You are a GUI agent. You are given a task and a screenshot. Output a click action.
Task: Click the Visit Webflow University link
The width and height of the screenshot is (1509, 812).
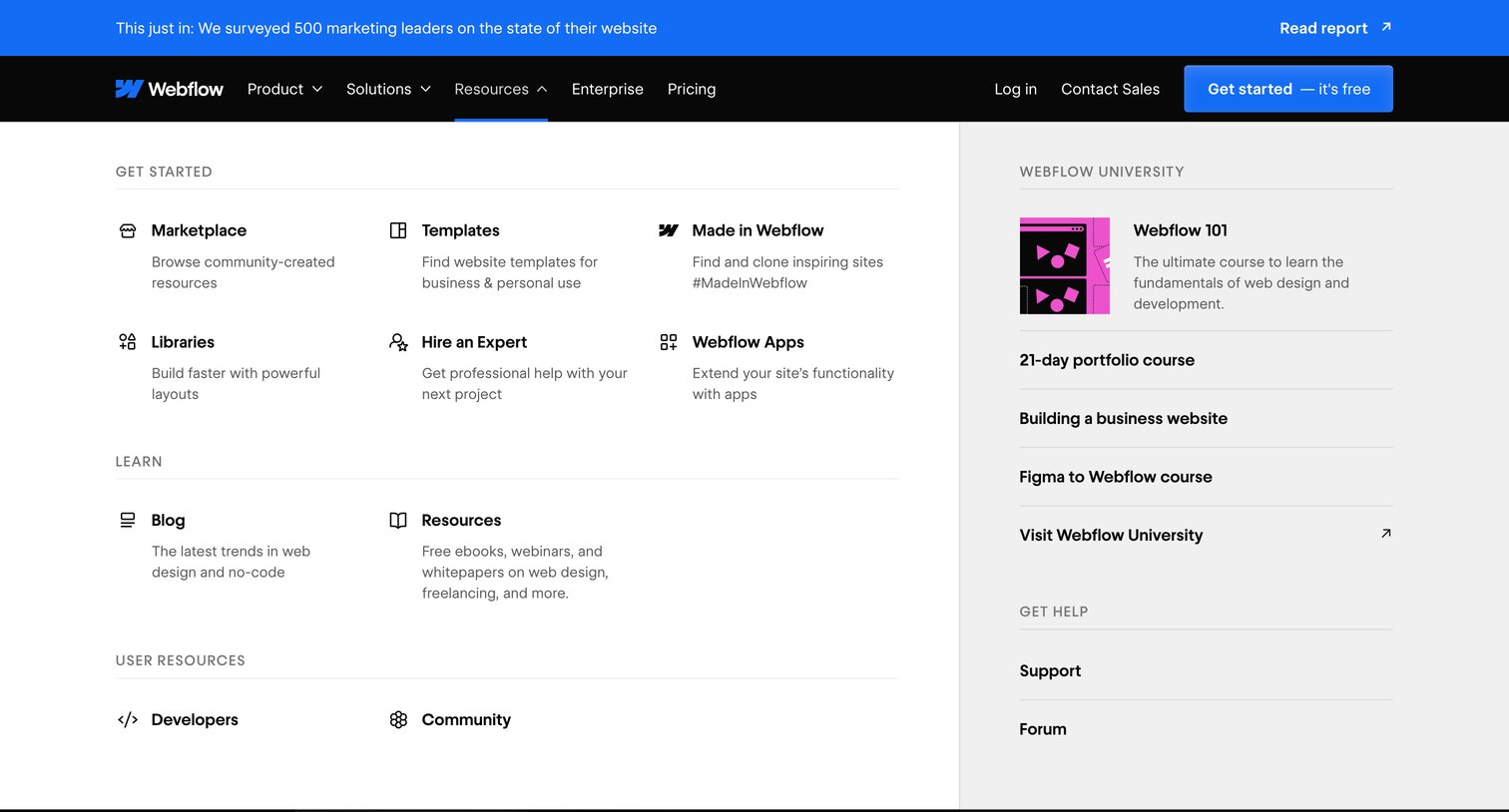(1111, 535)
